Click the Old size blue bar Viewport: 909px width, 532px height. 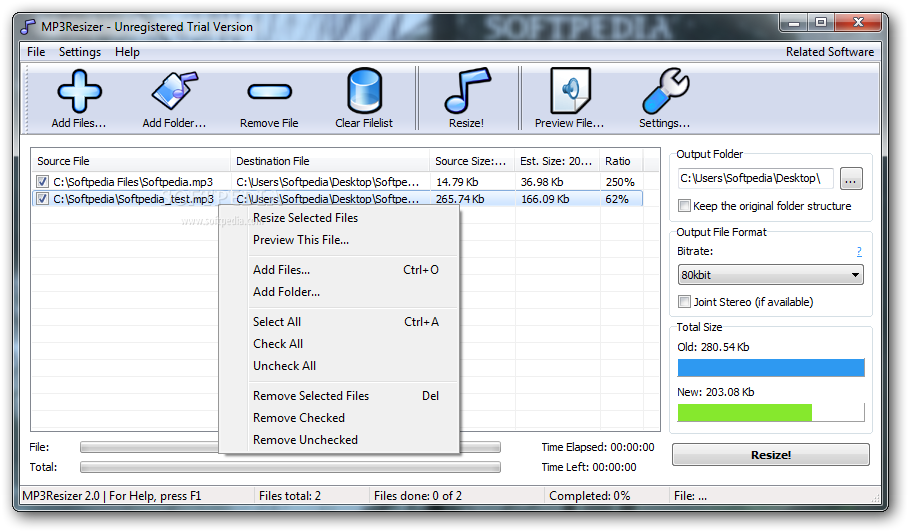tap(771, 368)
